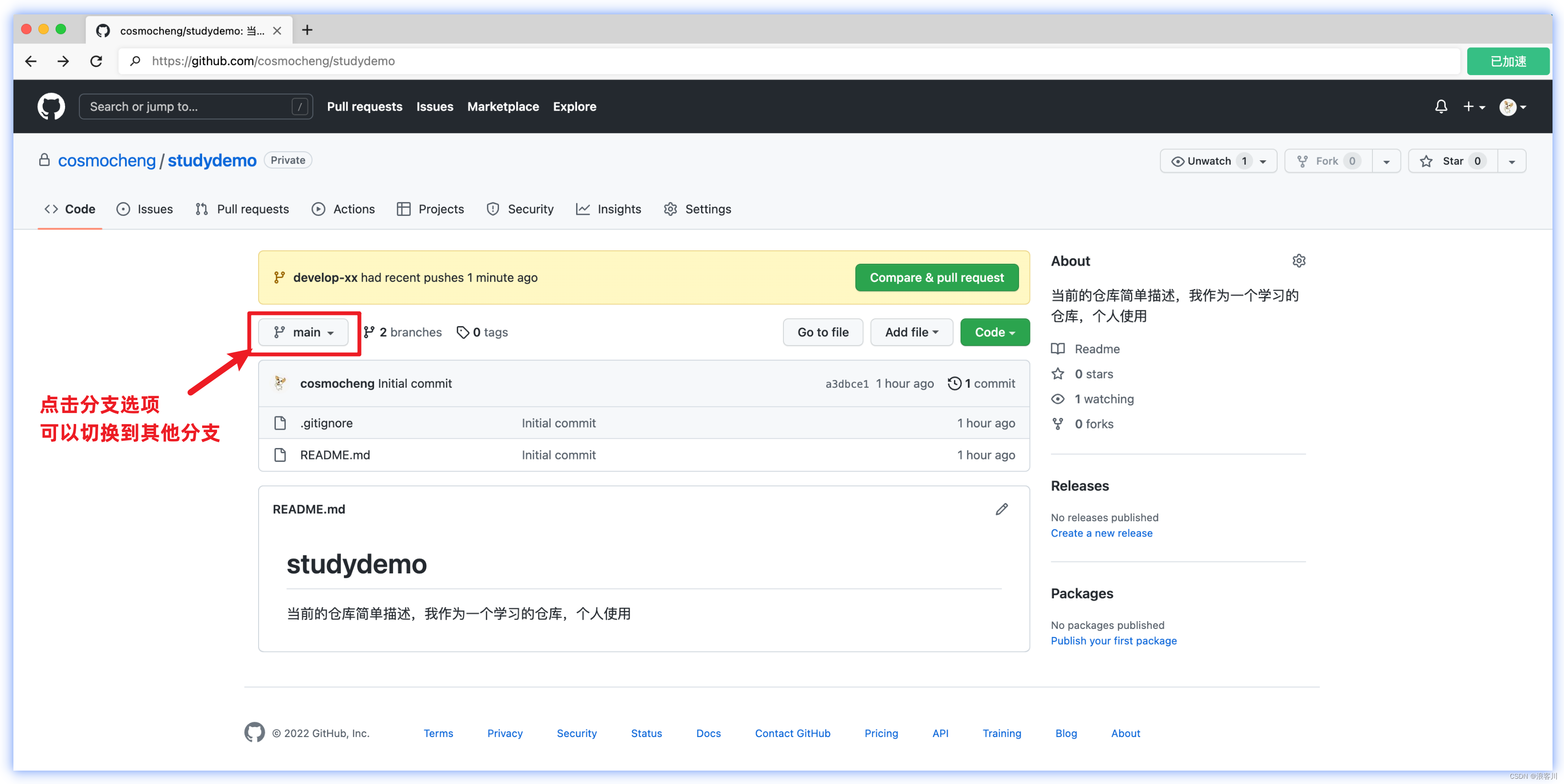Edit README with the pencil icon
Viewport: 1564px width, 784px height.
1001,509
